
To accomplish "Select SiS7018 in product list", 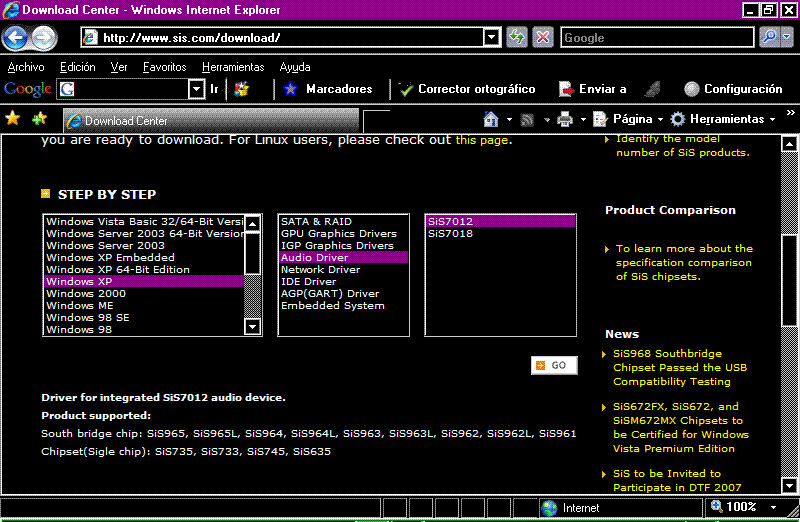I will point(501,234).
